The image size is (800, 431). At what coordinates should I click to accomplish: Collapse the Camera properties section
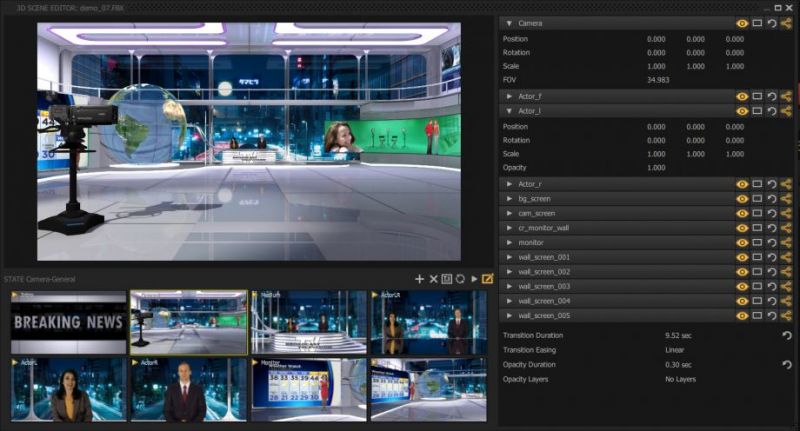click(x=509, y=23)
